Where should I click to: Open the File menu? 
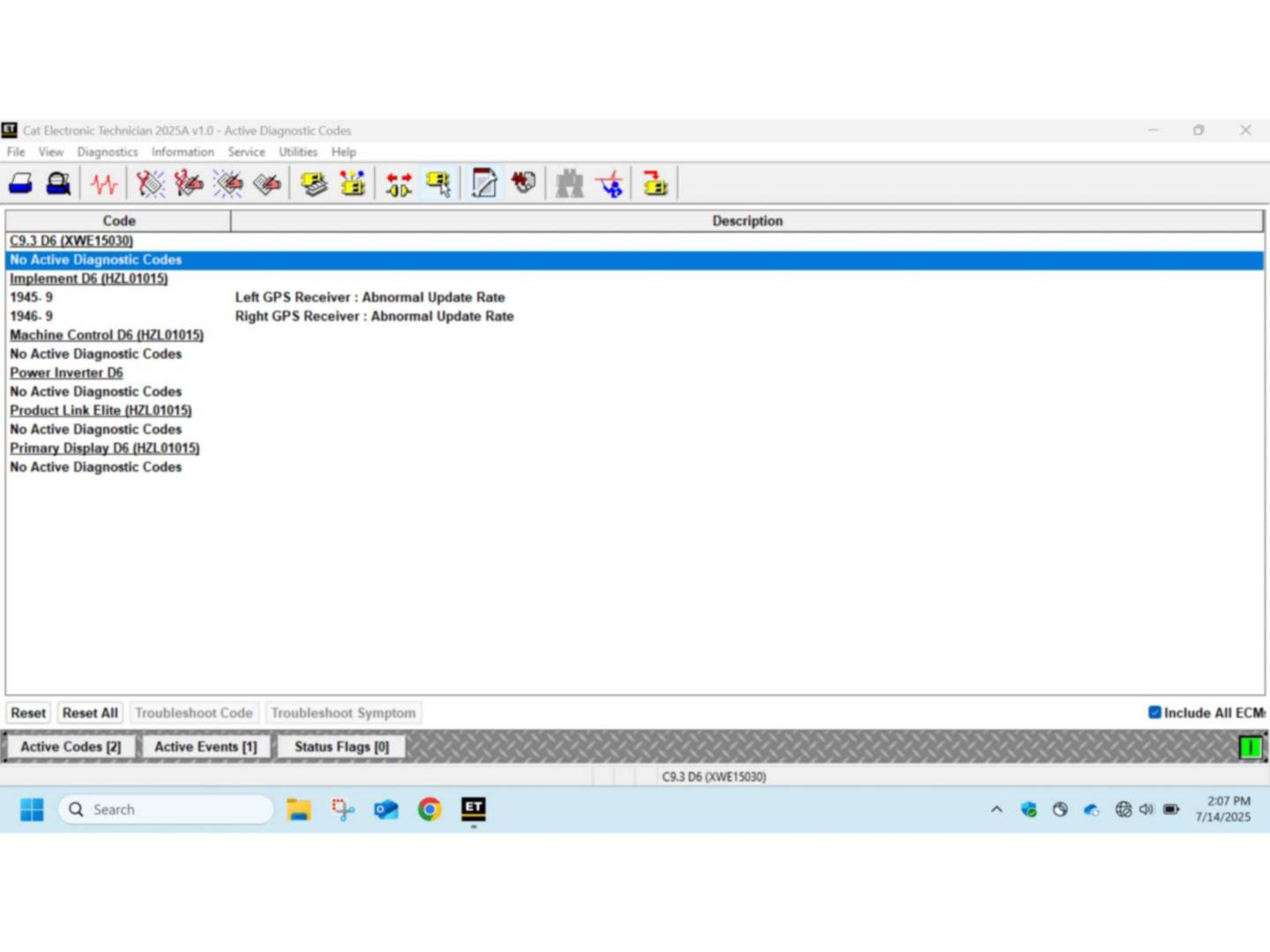(x=16, y=152)
